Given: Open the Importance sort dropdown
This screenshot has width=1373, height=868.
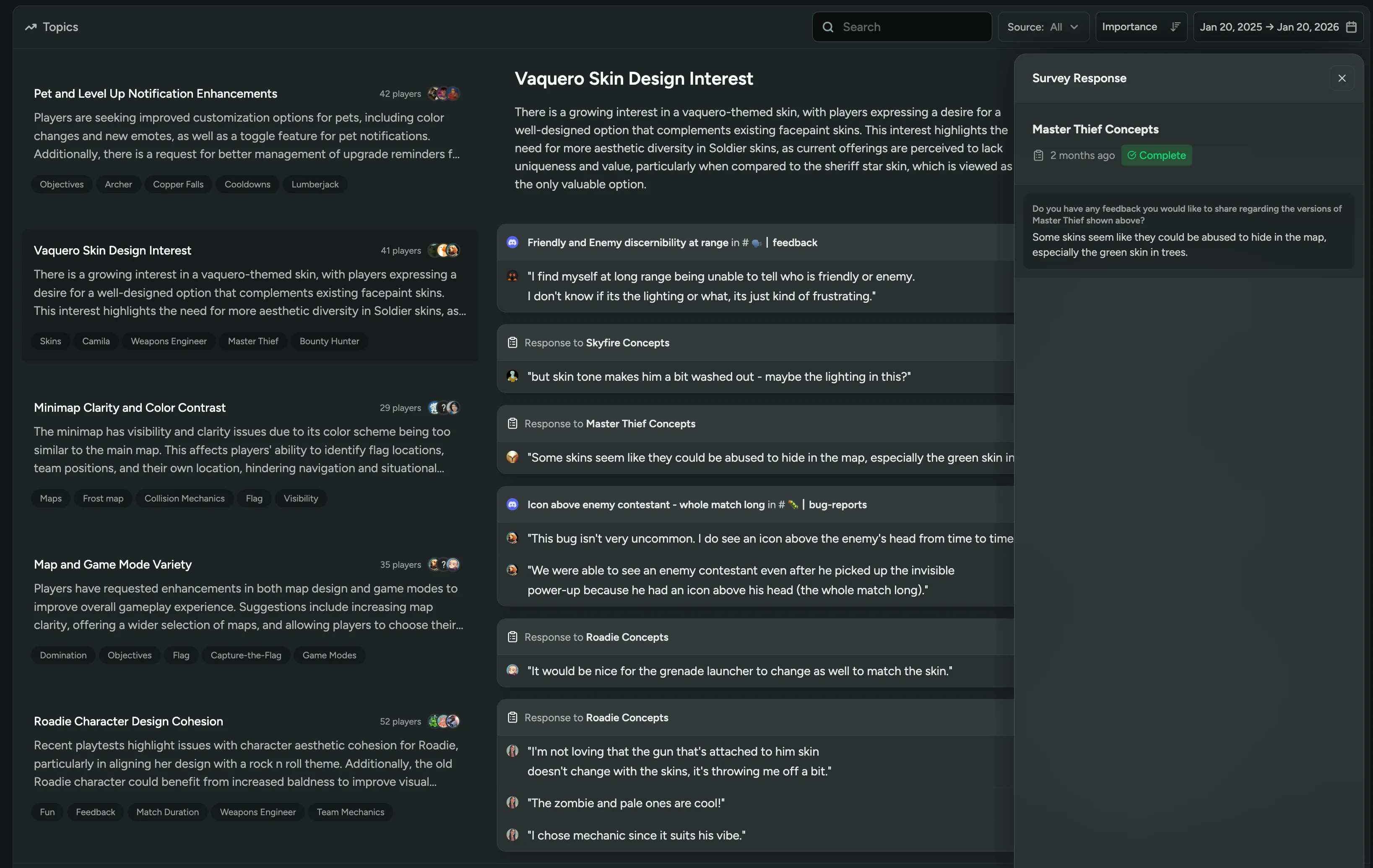Looking at the screenshot, I should pos(1130,27).
